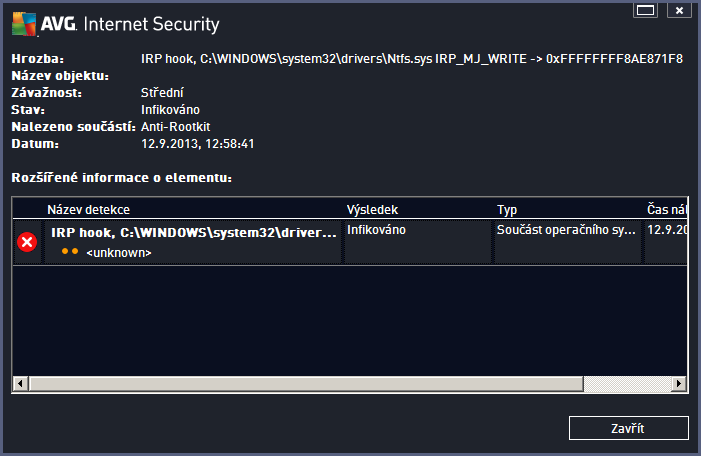Click the Součást operačního sy... type cell

pyautogui.click(x=566, y=230)
